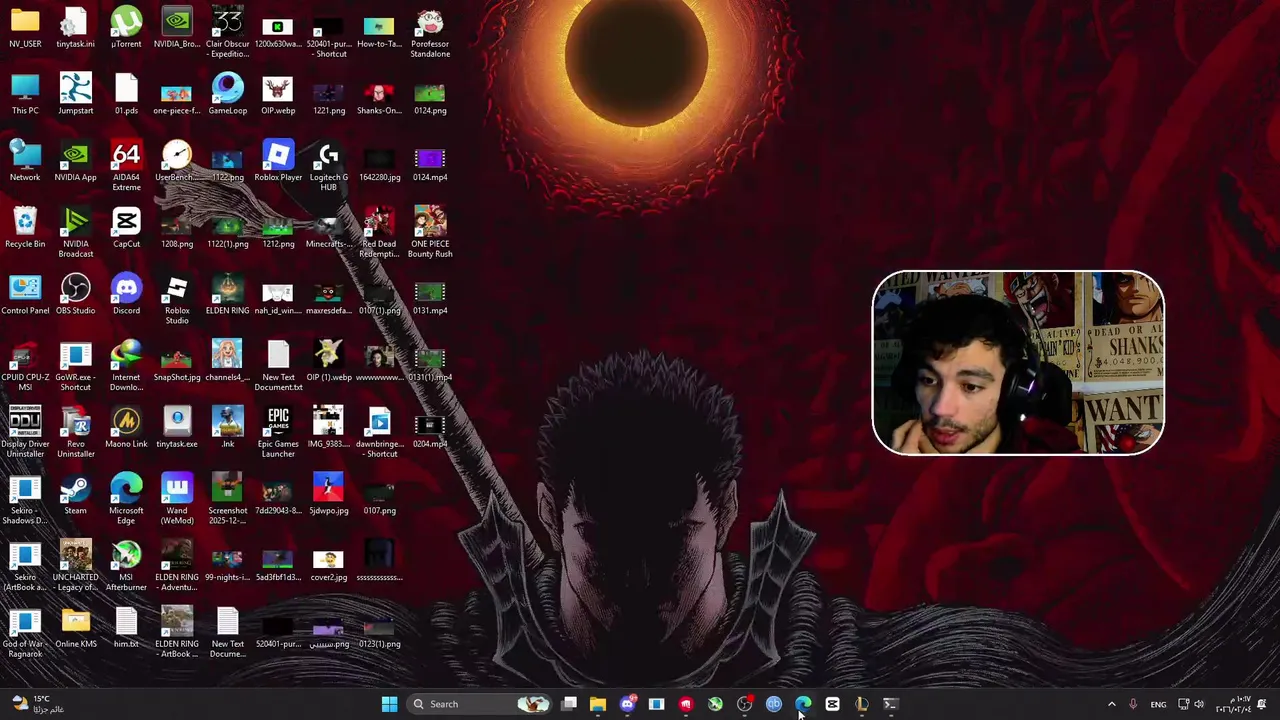Open CPUID CPU-Z MSI desktop icon
This screenshot has width=1280, height=720.
point(25,365)
